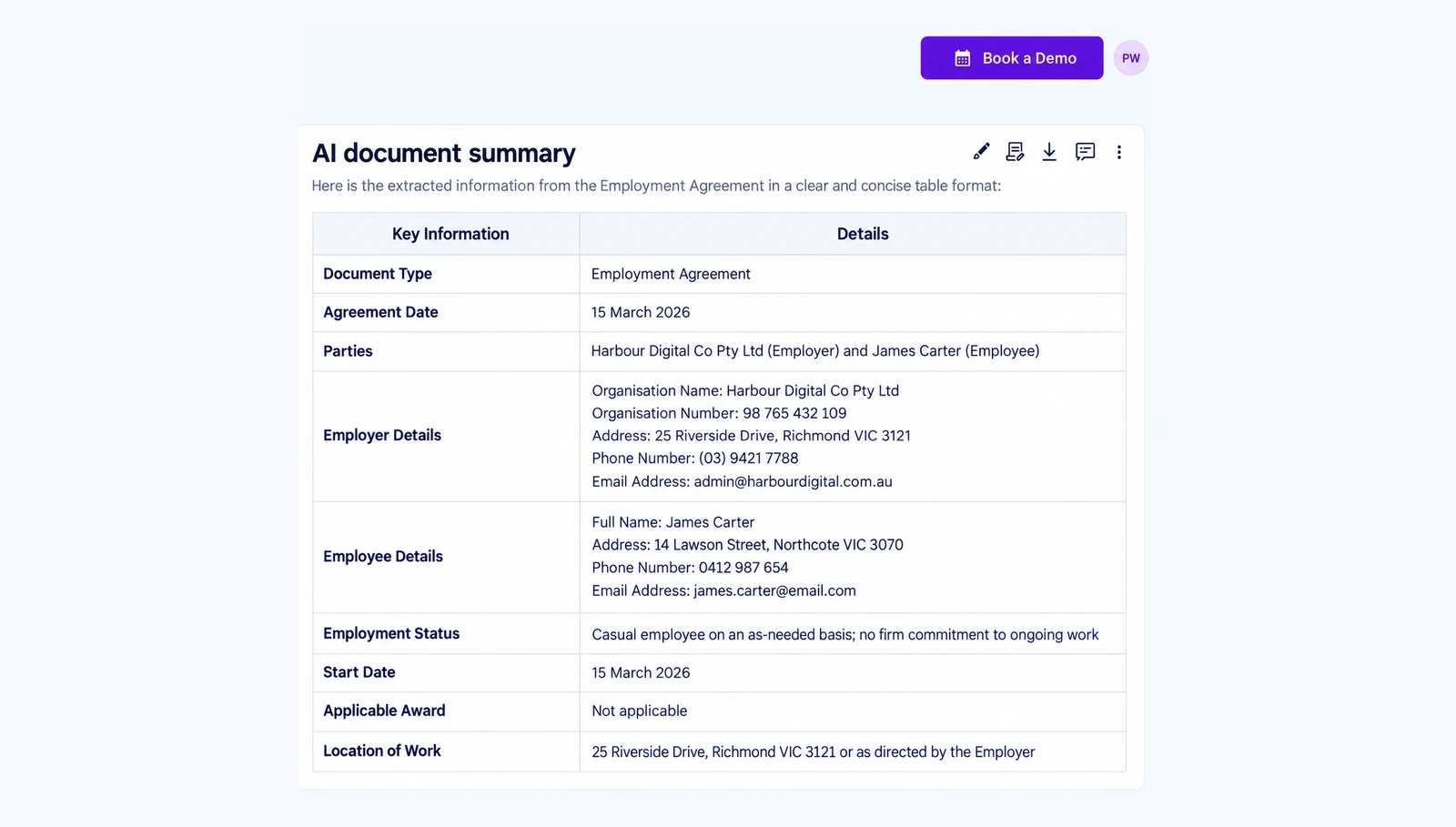
Task: Select the 'Applicable Award' row label
Action: tap(384, 711)
